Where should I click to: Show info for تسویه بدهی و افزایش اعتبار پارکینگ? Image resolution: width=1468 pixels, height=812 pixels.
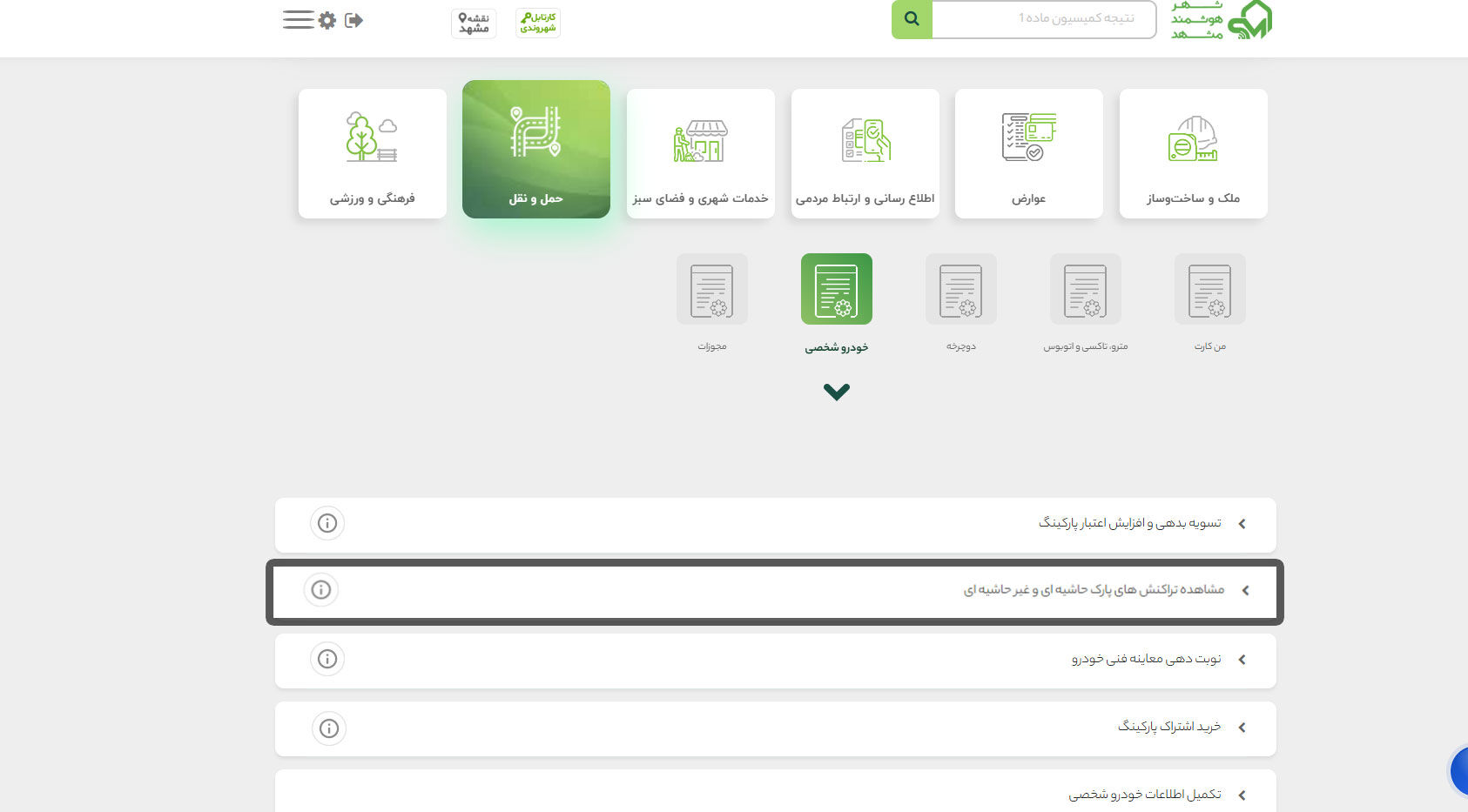(327, 523)
